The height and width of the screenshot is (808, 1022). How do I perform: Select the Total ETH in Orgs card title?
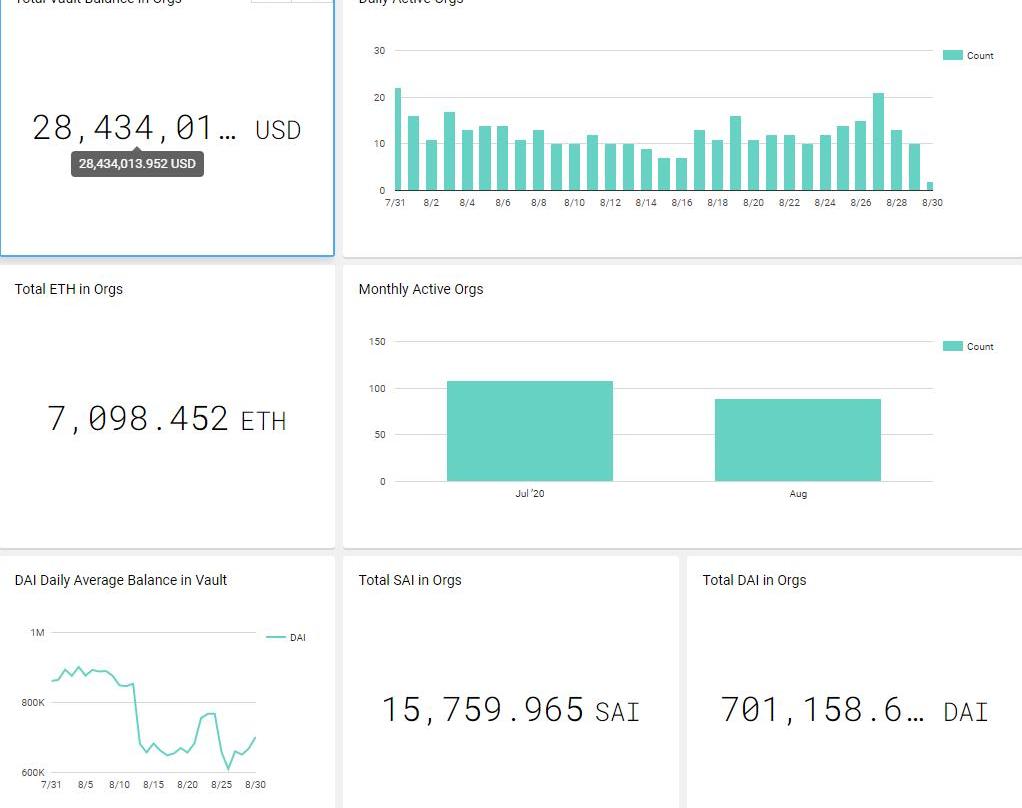tap(69, 289)
